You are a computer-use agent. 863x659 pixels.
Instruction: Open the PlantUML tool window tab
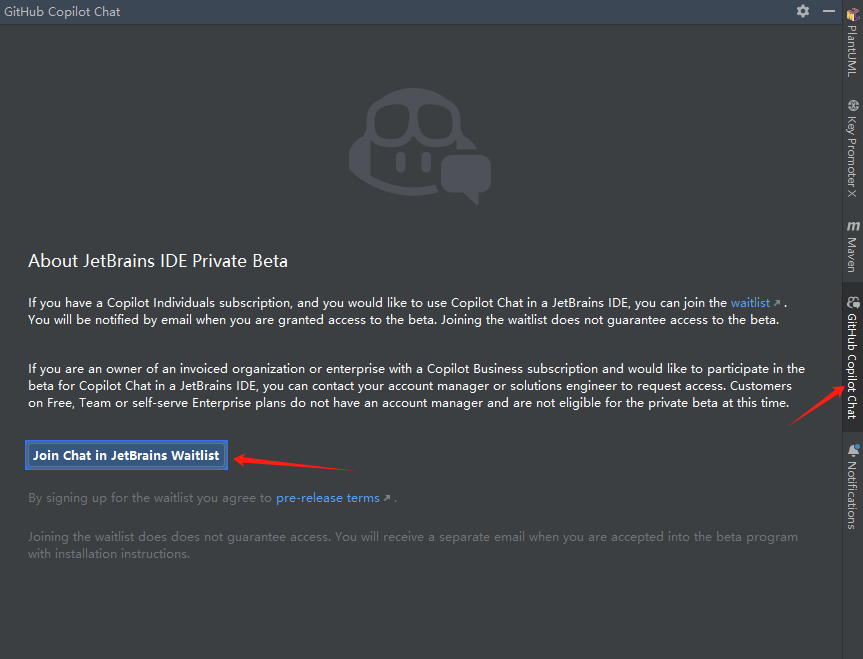[x=852, y=52]
